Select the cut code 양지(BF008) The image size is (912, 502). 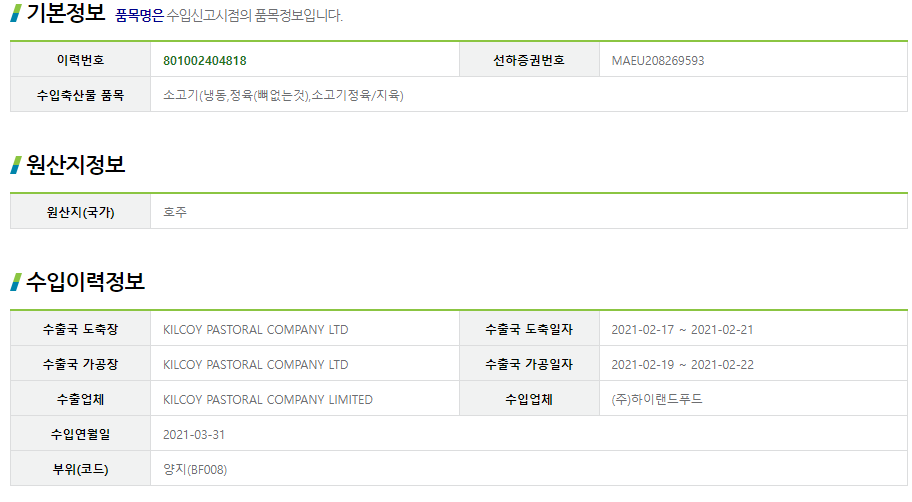195,469
